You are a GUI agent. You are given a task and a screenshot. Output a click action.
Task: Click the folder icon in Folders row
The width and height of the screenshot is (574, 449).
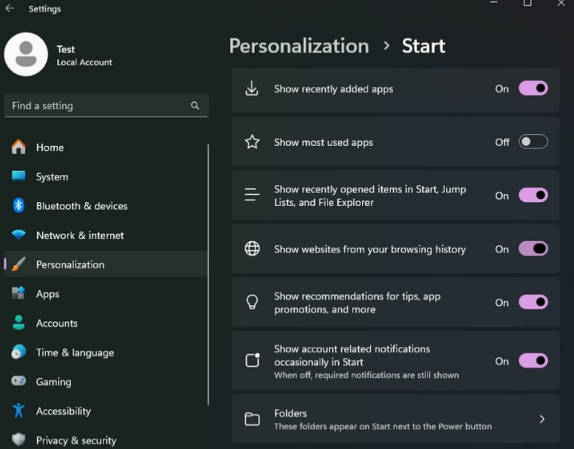[x=252, y=419]
